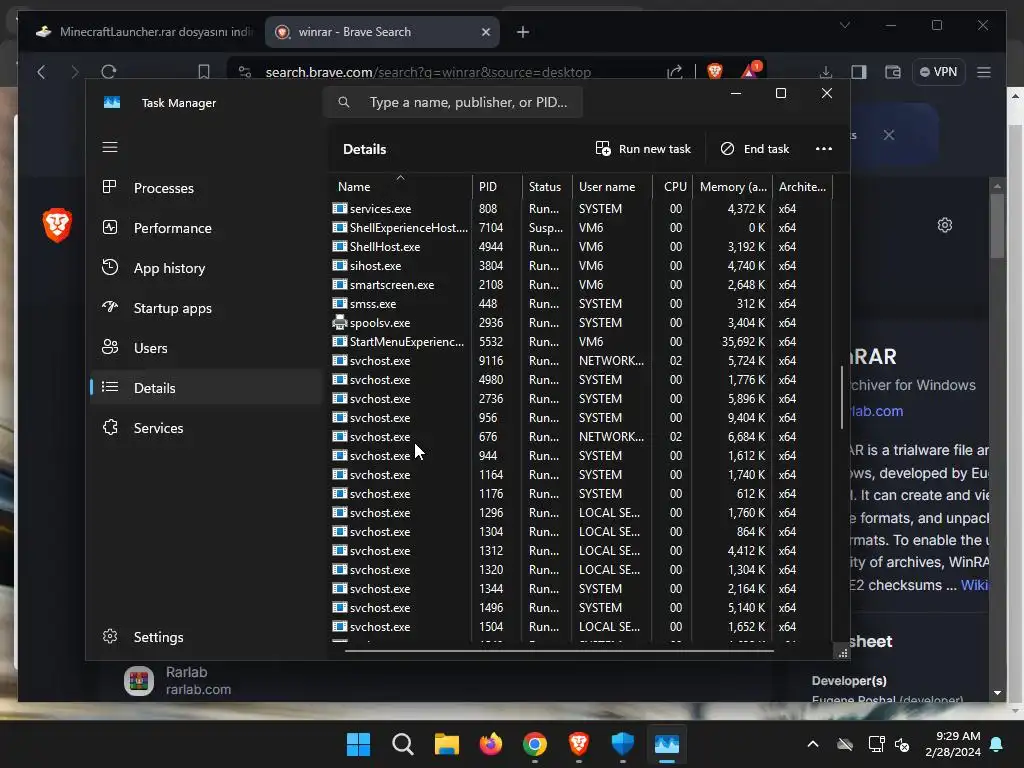
Task: Click the Task Manager app icon in title bar
Action: pyautogui.click(x=112, y=103)
